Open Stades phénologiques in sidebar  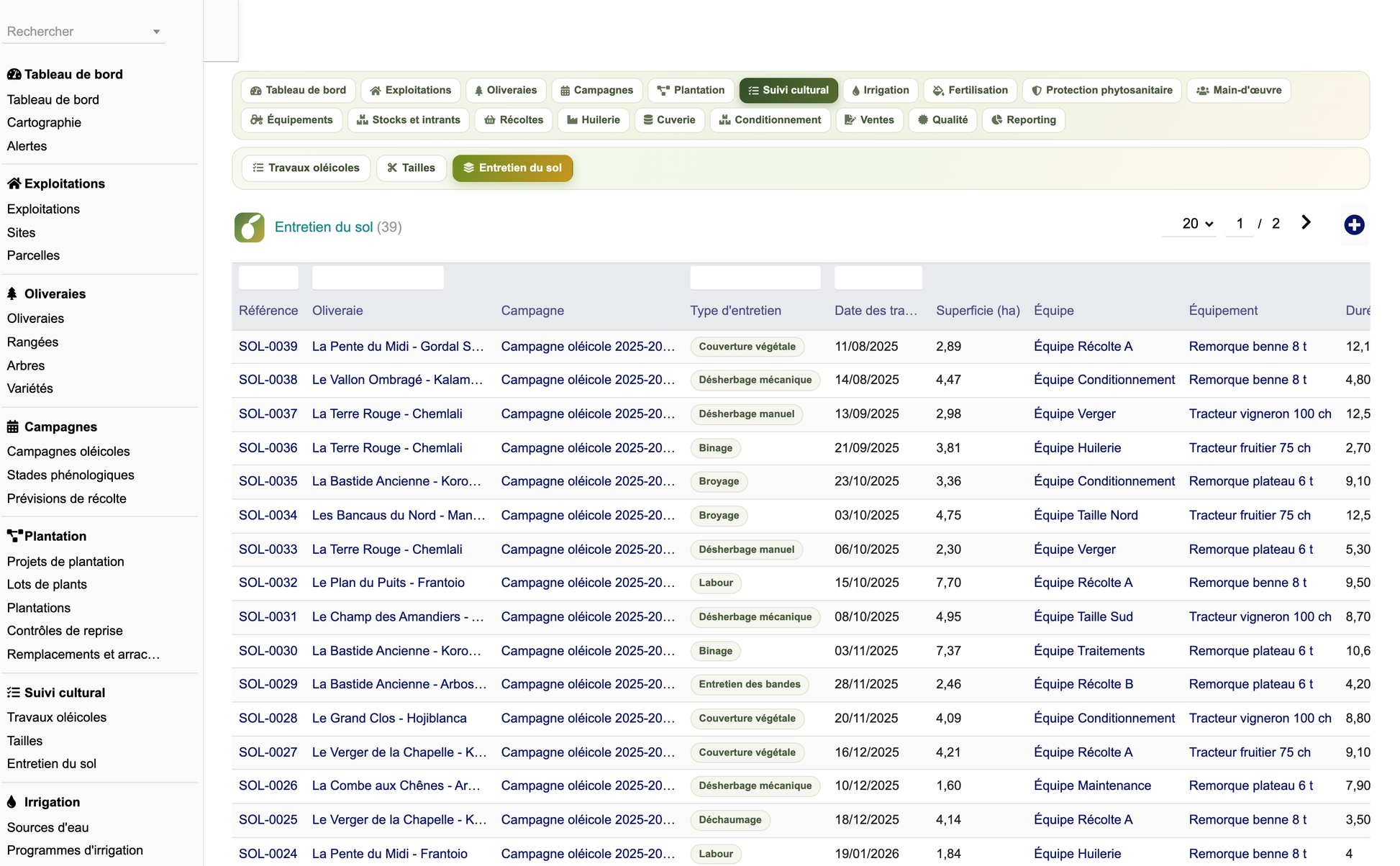pyautogui.click(x=71, y=475)
